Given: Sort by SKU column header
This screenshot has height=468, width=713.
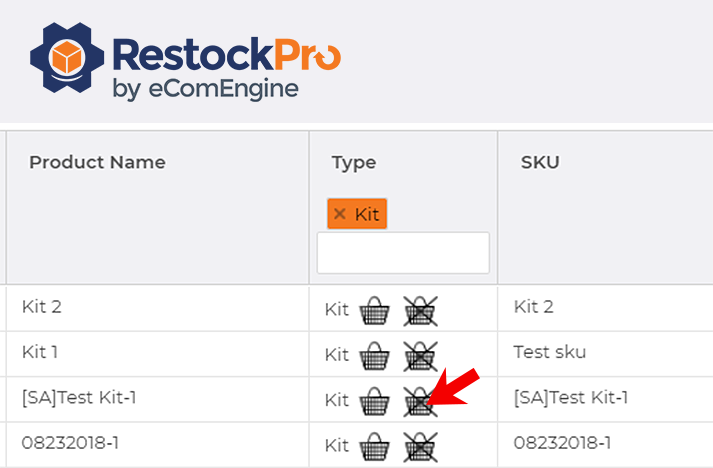Looking at the screenshot, I should [x=540, y=162].
